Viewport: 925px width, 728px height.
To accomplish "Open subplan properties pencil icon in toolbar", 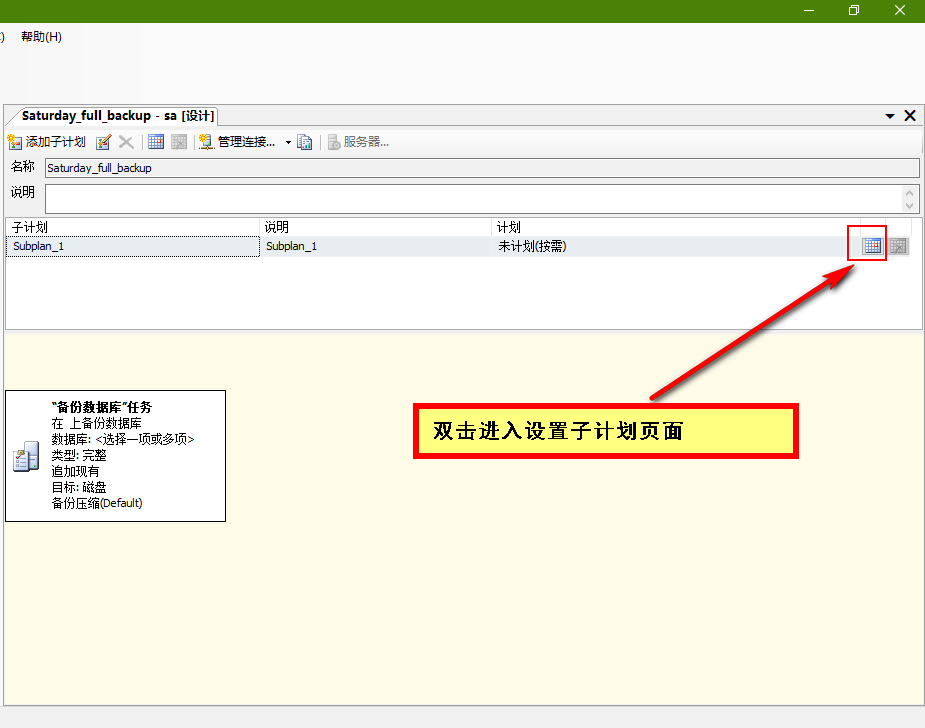I will tap(103, 142).
